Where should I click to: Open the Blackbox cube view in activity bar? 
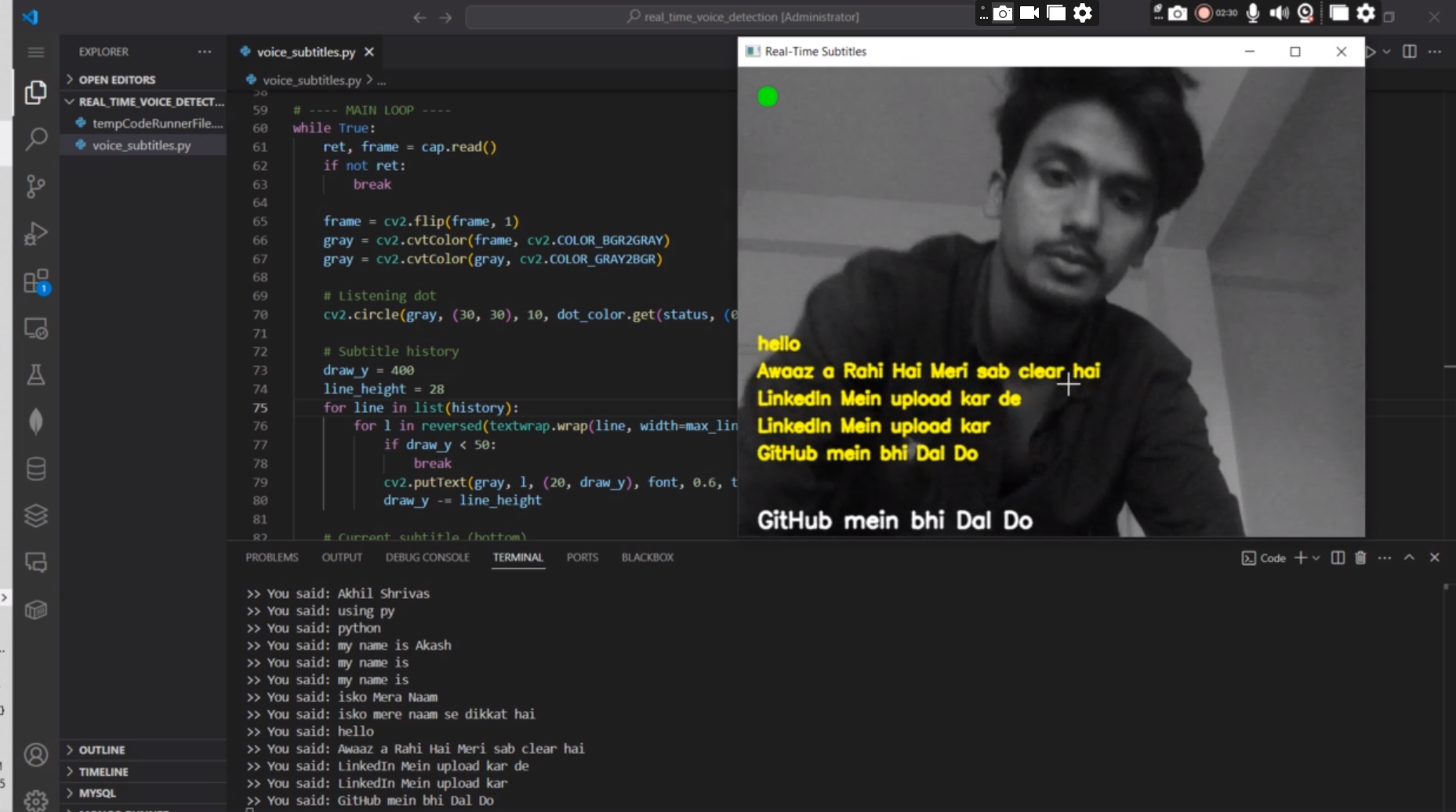(35, 610)
